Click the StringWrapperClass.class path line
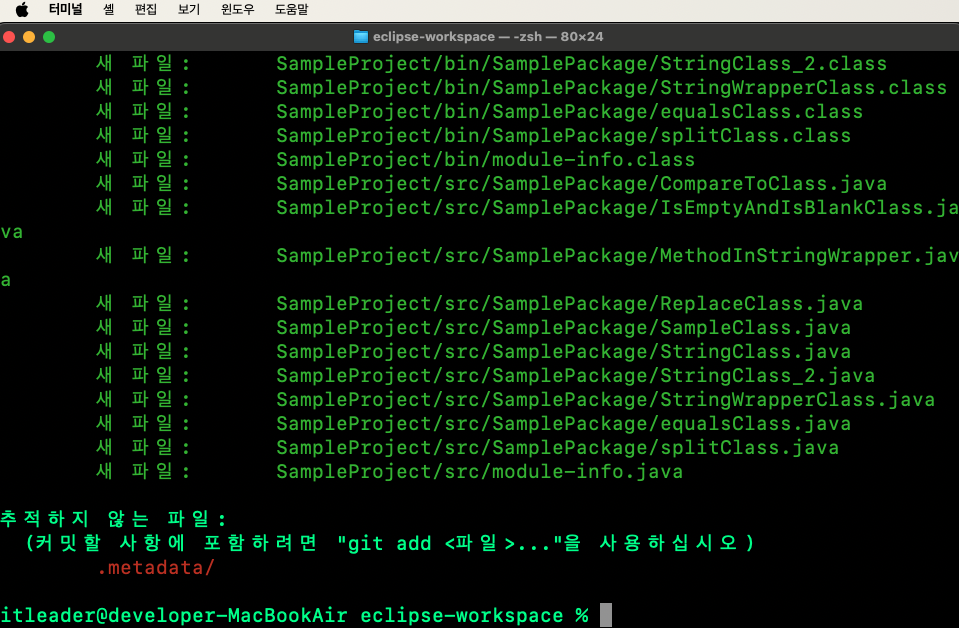 click(612, 87)
